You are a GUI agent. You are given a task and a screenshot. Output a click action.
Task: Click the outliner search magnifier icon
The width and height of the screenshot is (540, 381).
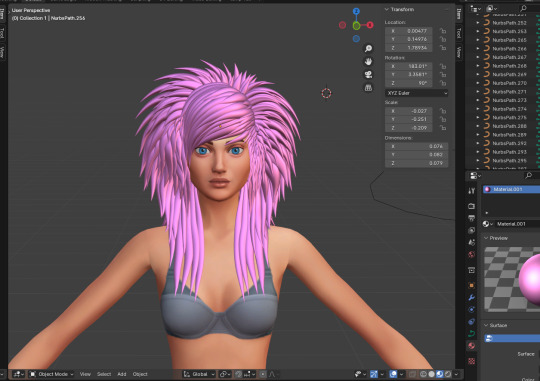523,8
